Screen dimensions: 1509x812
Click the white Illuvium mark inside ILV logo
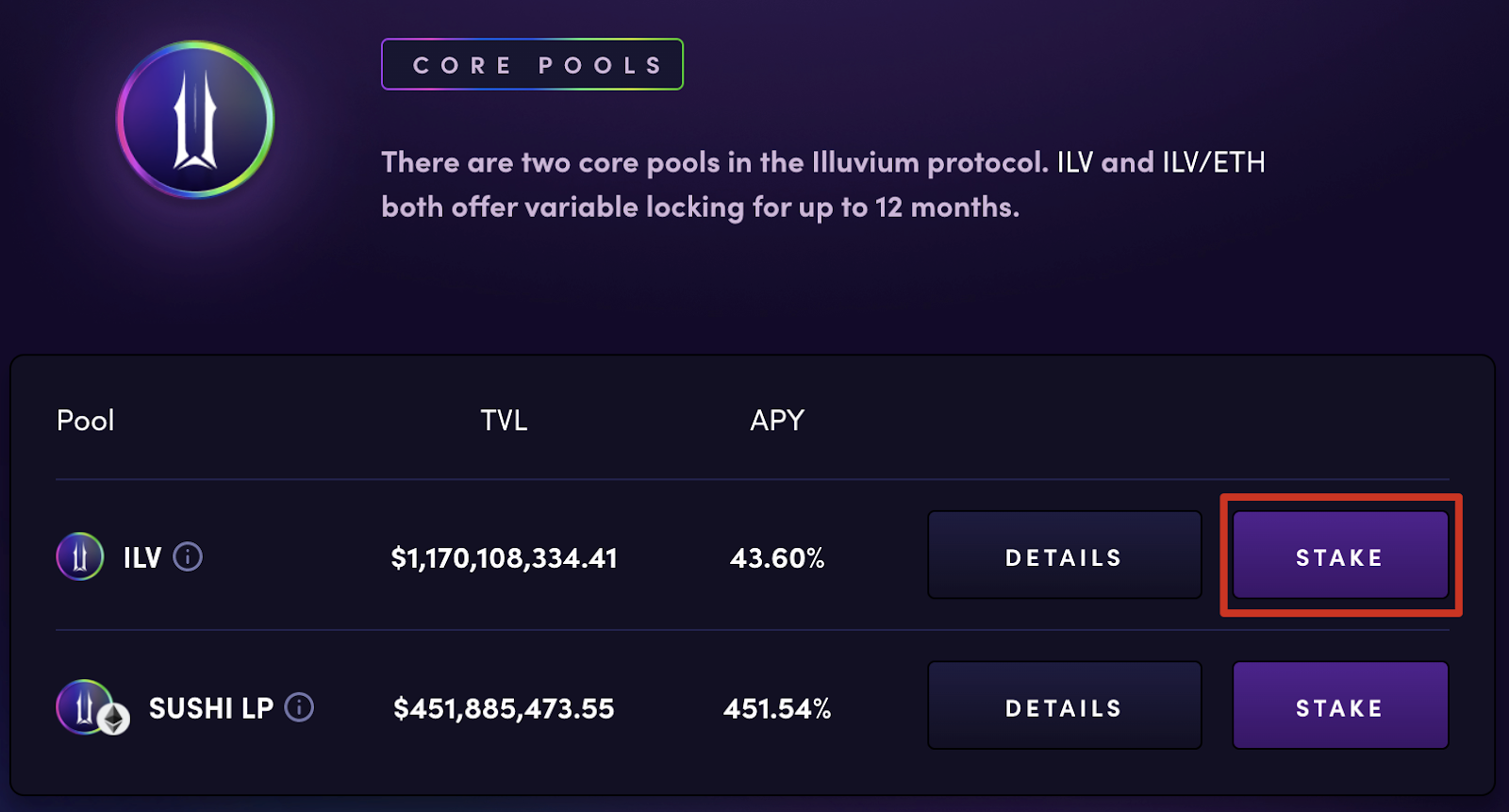(x=195, y=120)
